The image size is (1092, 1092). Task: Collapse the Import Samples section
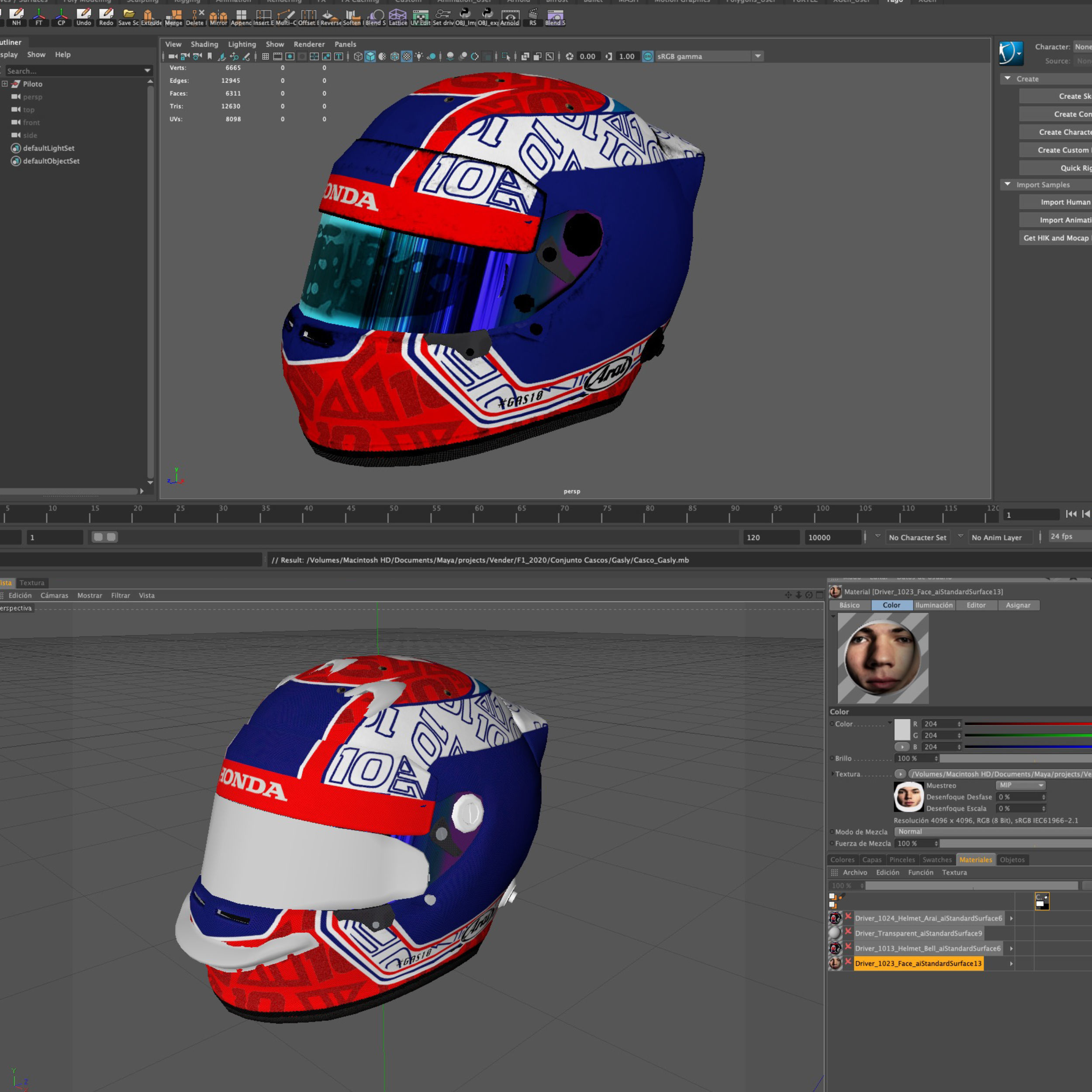point(1007,184)
